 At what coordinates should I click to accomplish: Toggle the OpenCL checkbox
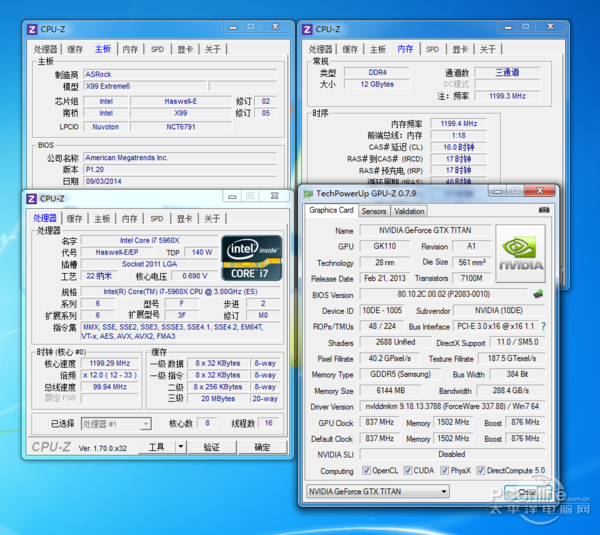[x=367, y=471]
